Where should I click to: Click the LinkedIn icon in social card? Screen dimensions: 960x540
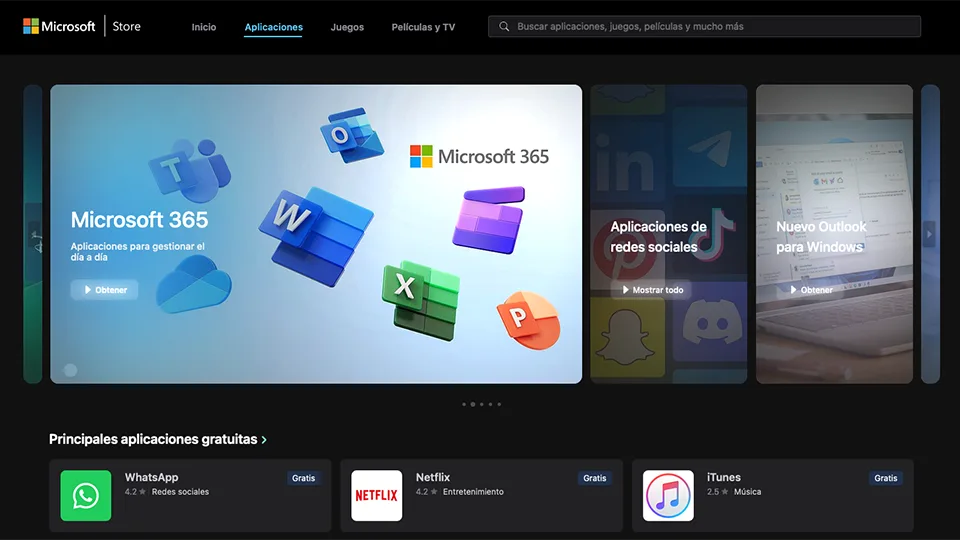point(624,162)
